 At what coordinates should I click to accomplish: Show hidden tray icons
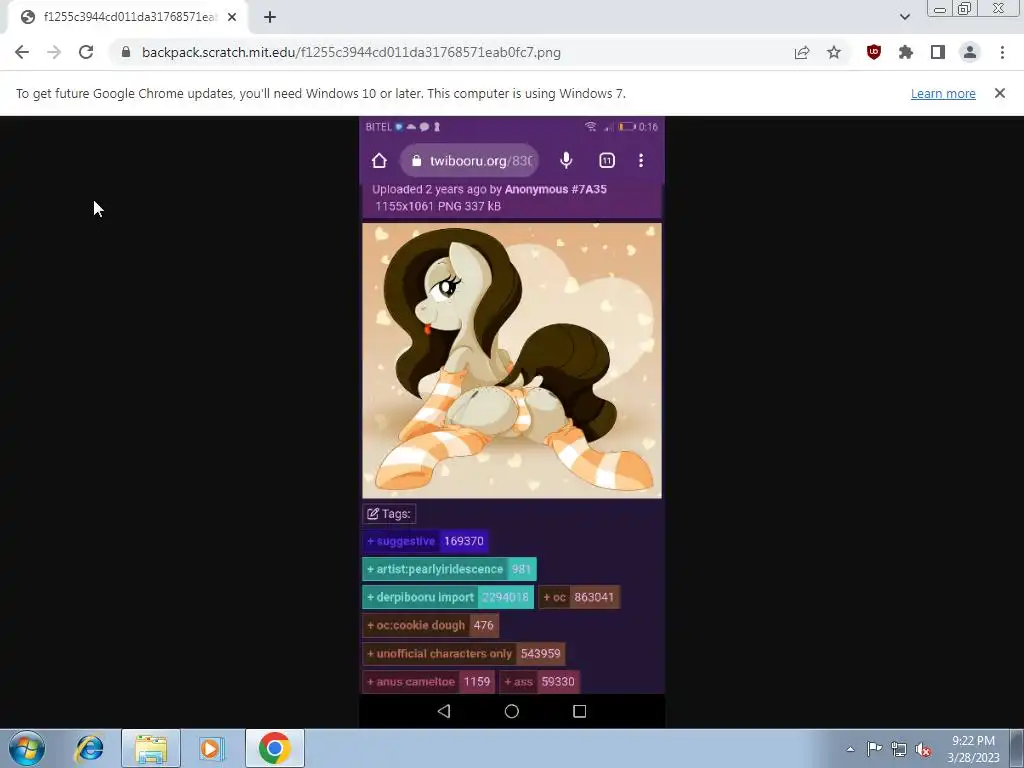click(x=850, y=749)
